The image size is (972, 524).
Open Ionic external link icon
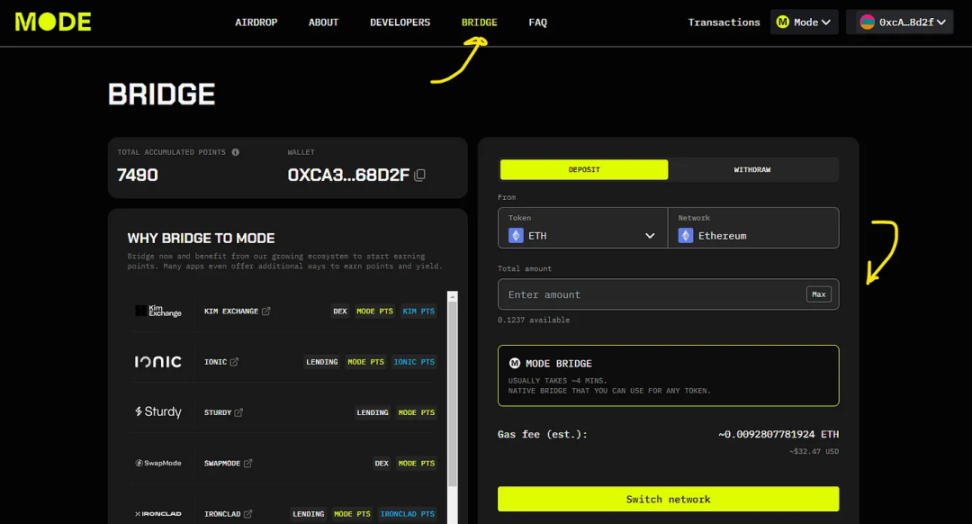[234, 362]
